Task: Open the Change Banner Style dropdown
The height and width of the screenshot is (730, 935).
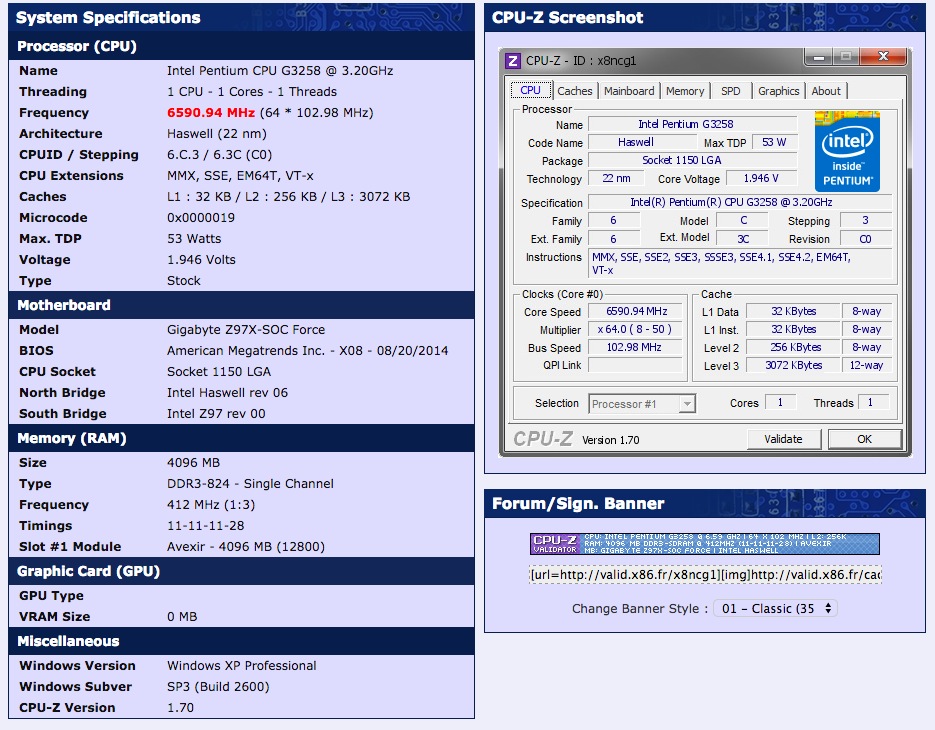Action: coord(775,608)
